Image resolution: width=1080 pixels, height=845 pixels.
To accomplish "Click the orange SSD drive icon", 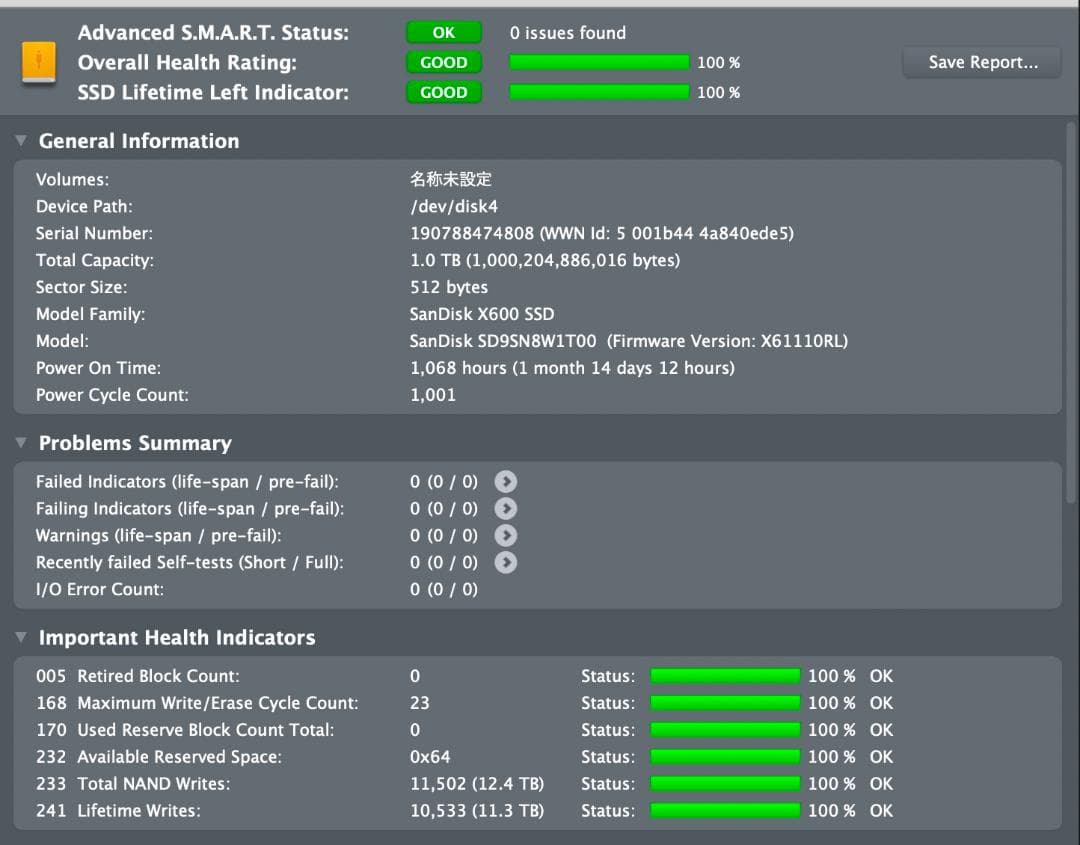I will [x=40, y=62].
